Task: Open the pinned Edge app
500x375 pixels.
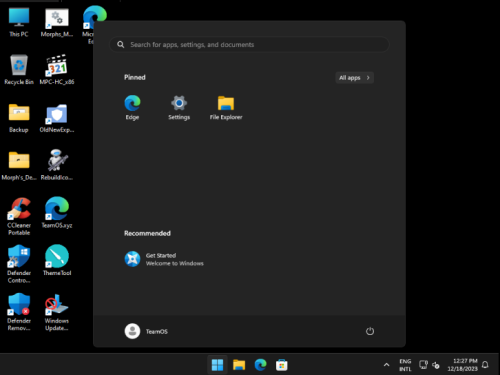Action: click(132, 107)
